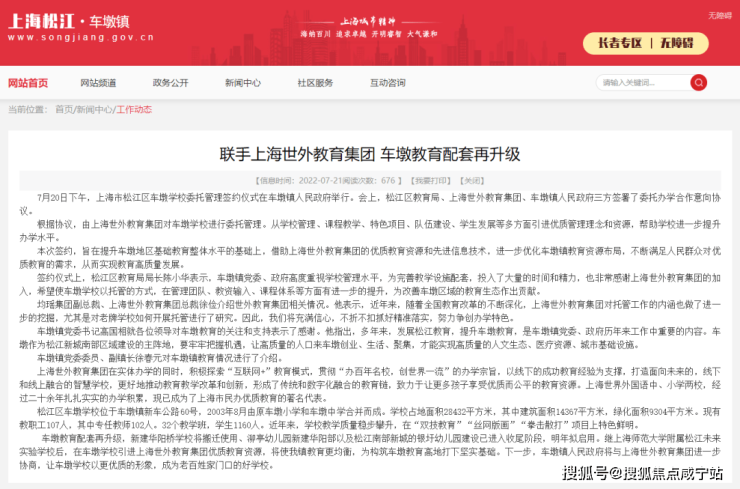Click the paragraph beginning 均瑶集团副总裁
This screenshot has height=489, width=740.
point(370,312)
